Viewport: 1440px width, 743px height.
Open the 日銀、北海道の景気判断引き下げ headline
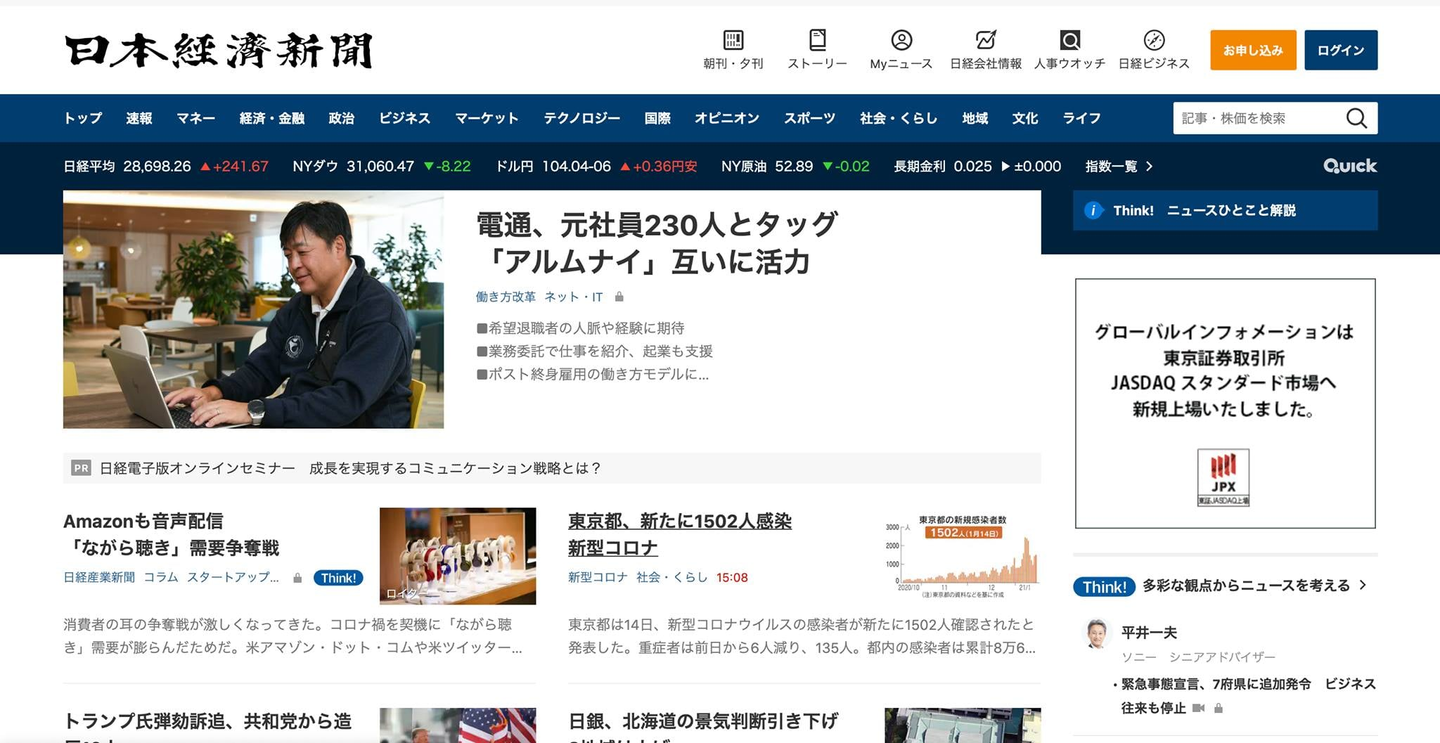coord(704,725)
